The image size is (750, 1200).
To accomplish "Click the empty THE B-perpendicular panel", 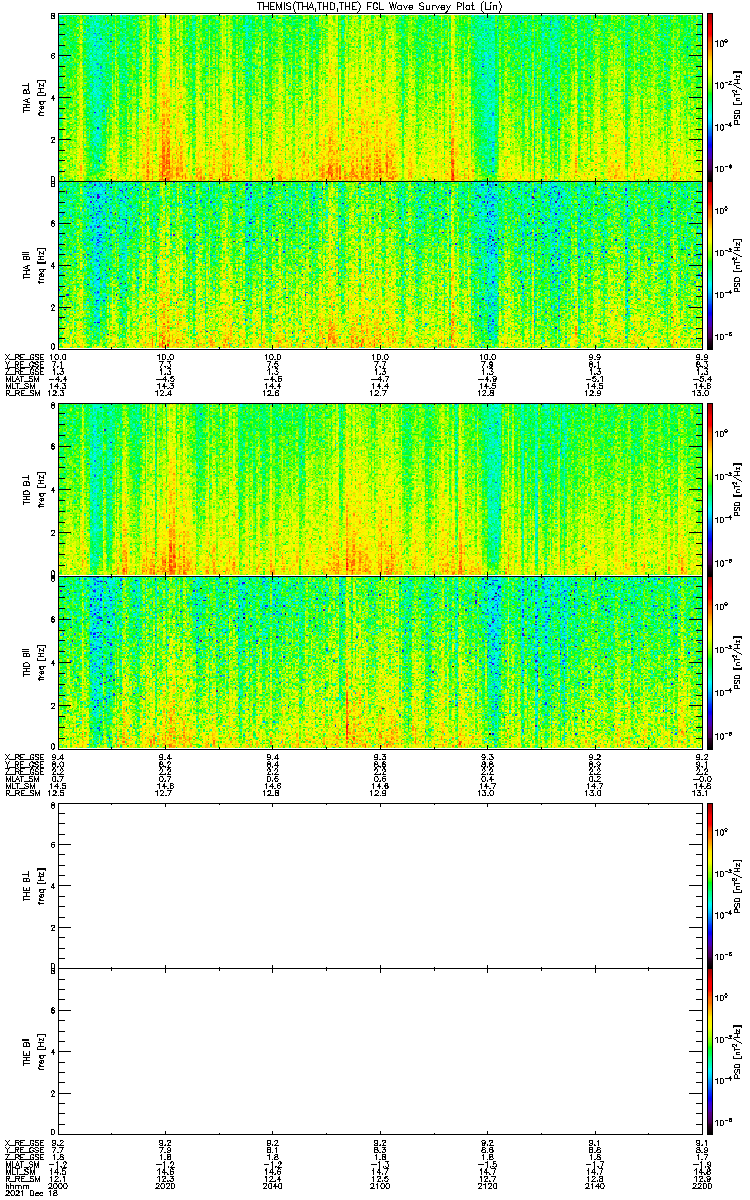I will [380, 884].
